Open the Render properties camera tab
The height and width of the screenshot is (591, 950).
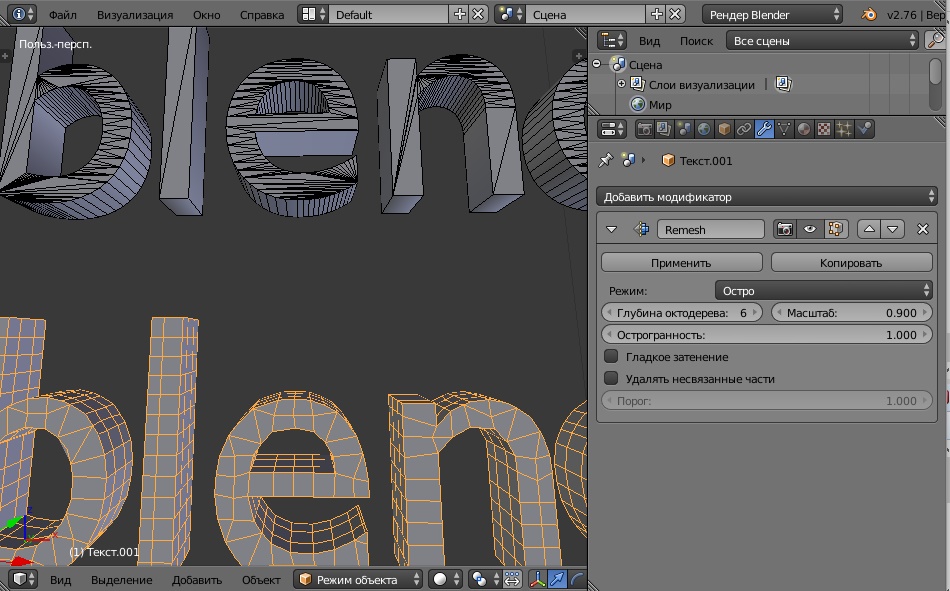pos(645,129)
